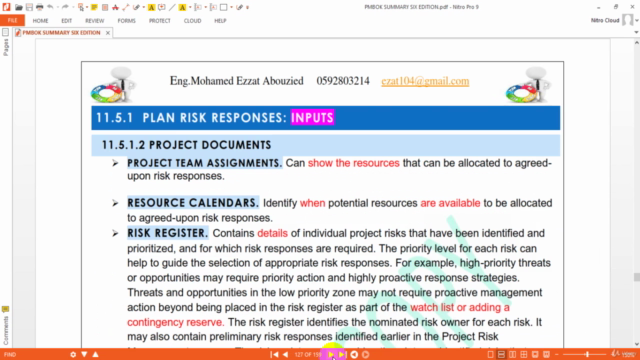The height and width of the screenshot is (360, 640).
Task: Click the Print icon
Action: [x=40, y=7]
